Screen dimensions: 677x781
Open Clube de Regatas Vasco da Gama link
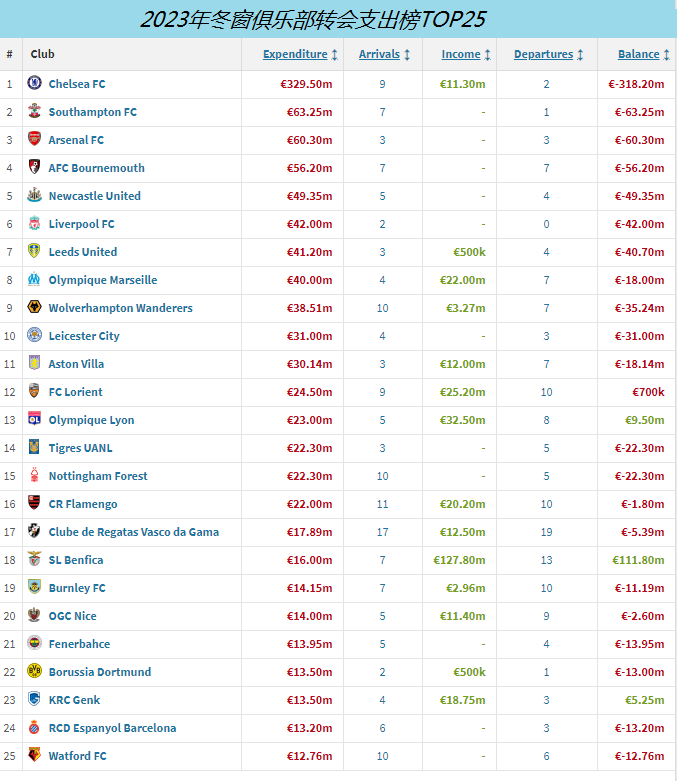[x=133, y=532]
